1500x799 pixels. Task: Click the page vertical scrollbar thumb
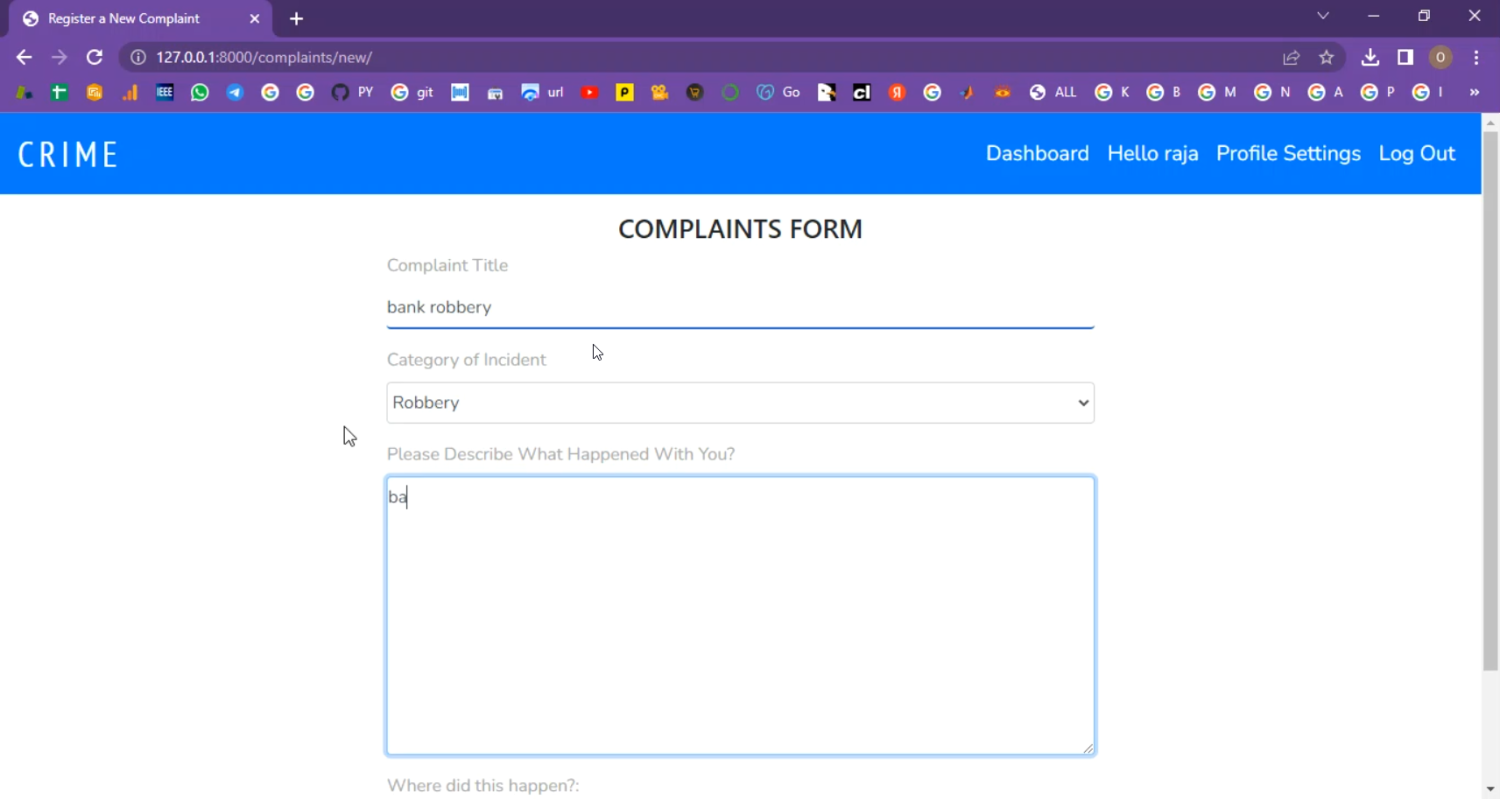coord(1490,400)
